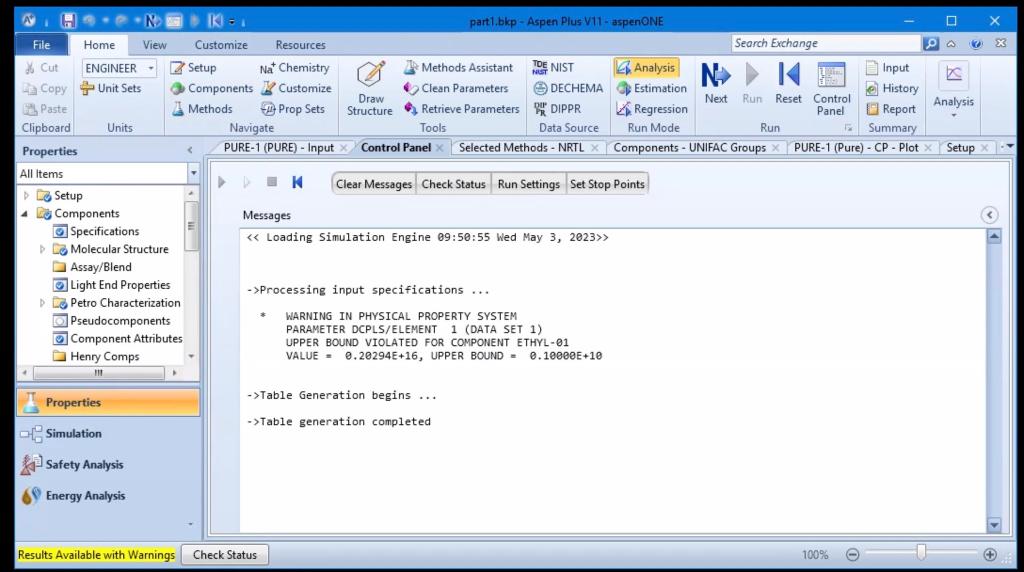Open Run Settings

click(528, 184)
